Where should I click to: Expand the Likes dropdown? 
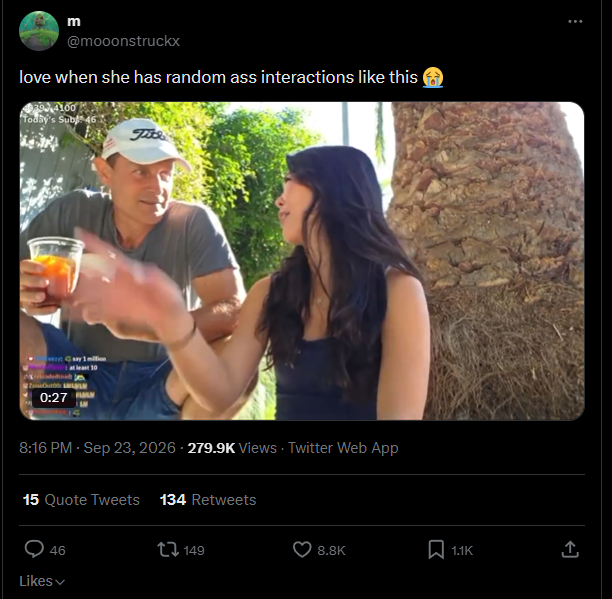click(42, 581)
